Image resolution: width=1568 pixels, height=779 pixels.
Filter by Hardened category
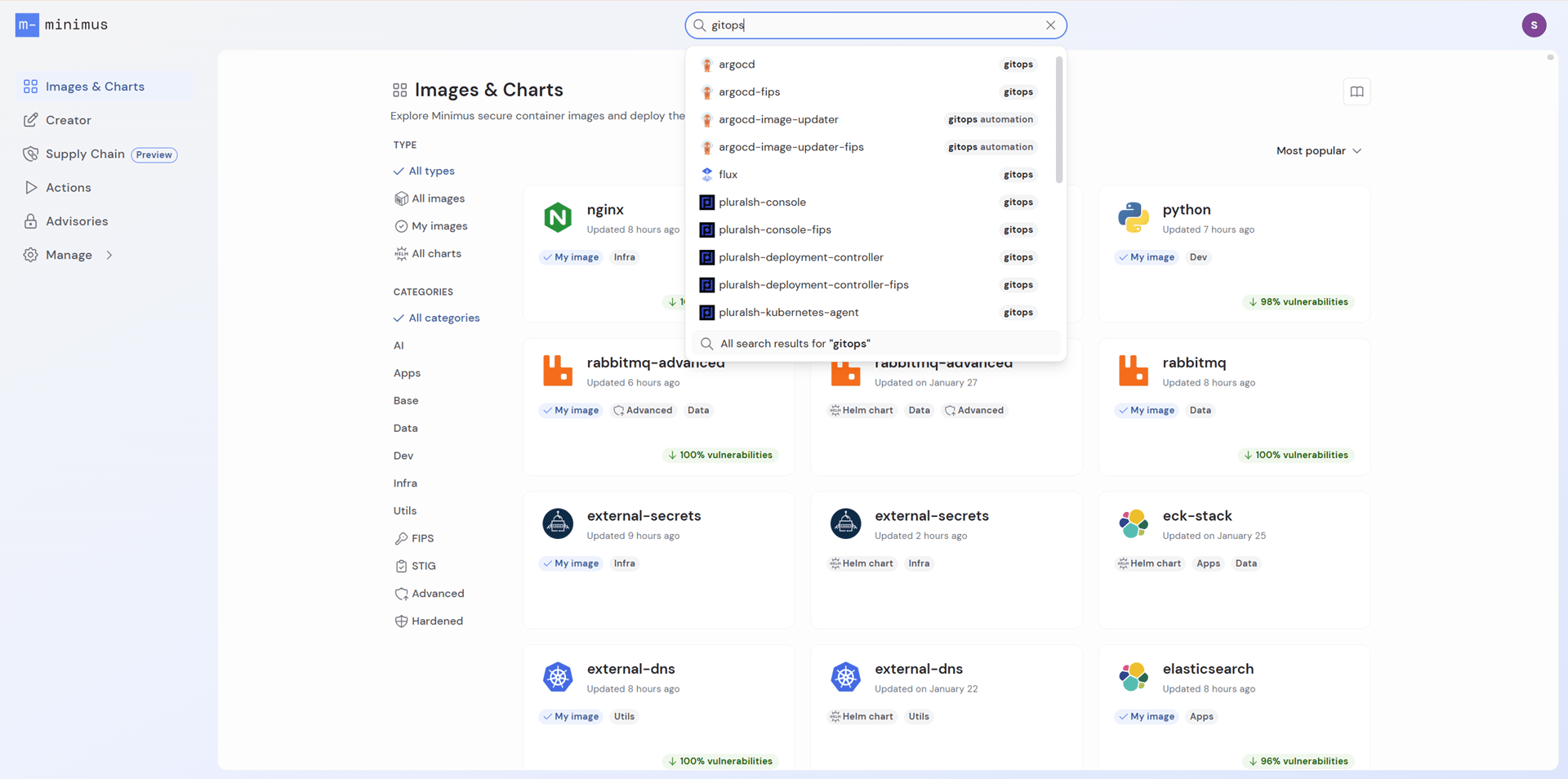click(x=429, y=621)
